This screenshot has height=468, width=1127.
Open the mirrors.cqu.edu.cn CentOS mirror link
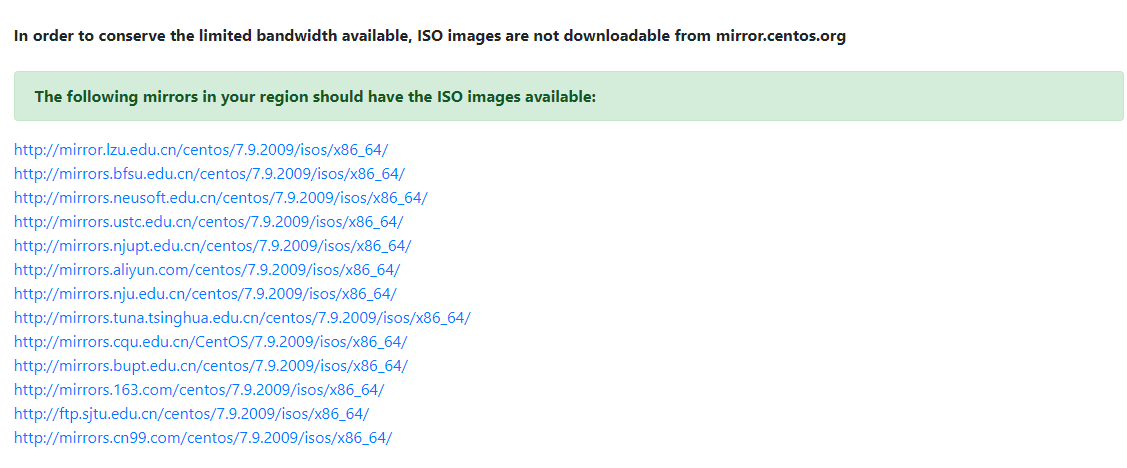point(211,341)
